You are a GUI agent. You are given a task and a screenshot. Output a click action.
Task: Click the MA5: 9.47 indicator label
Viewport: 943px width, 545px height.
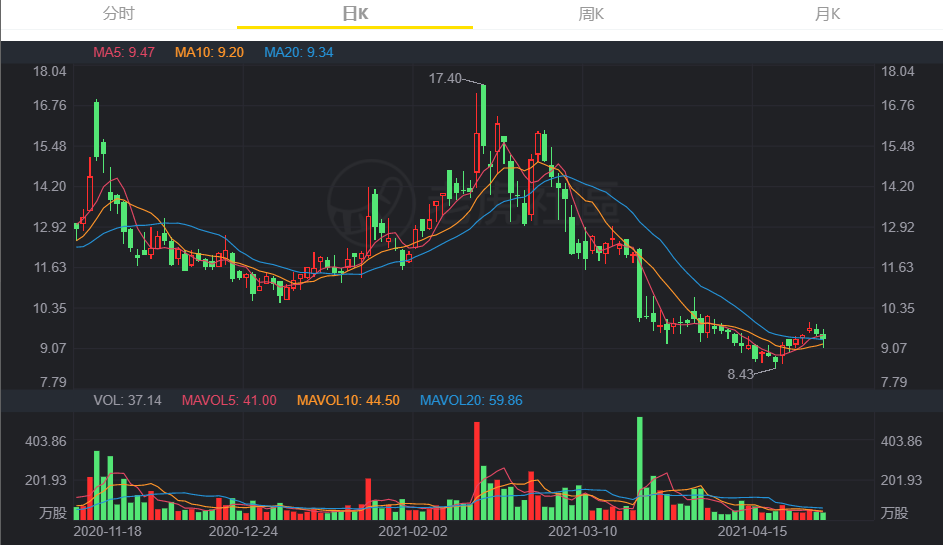[124, 52]
